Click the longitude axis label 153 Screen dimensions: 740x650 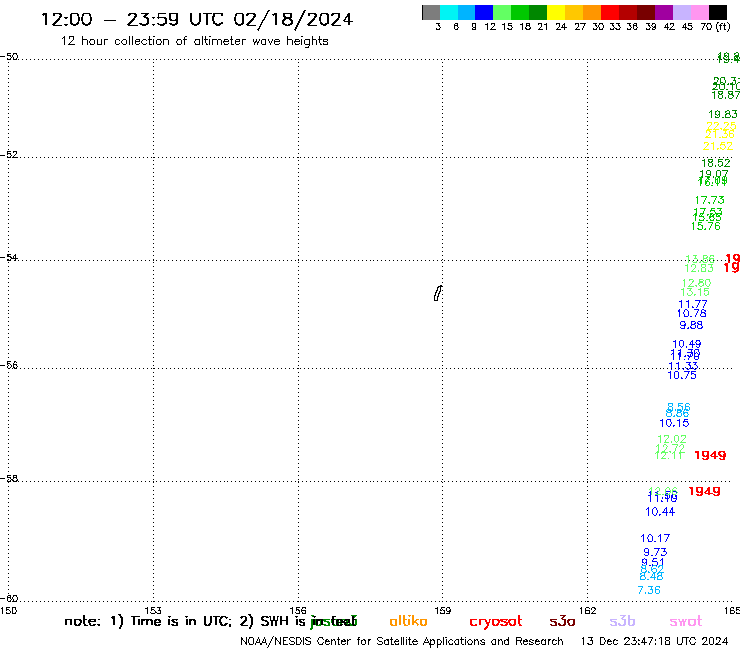coord(153,610)
